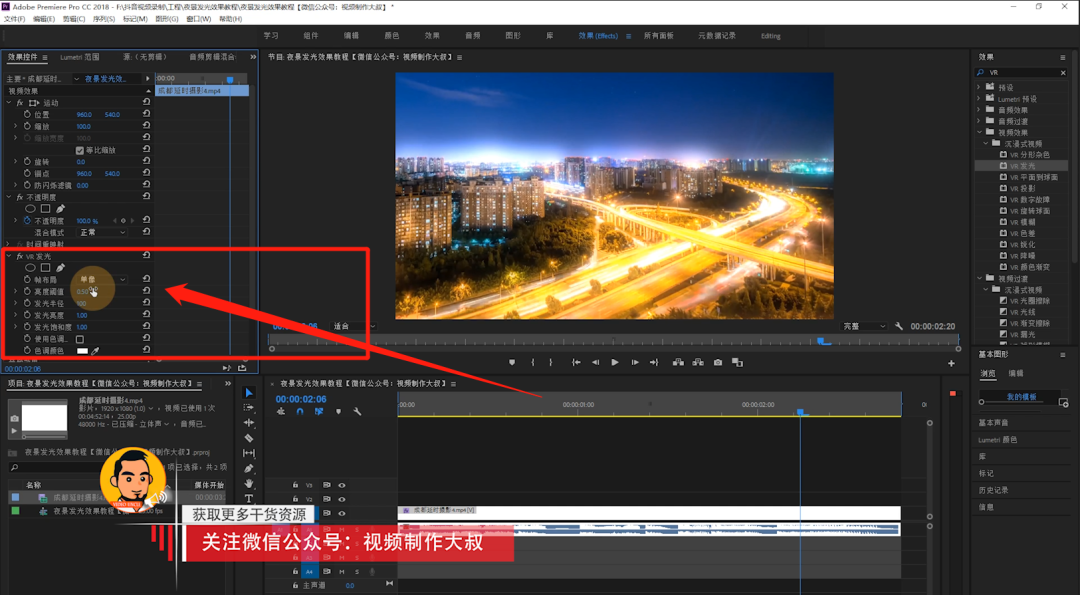Viewport: 1080px width, 595px height.
Task: Select the VR 模糊 effect
Action: (1022, 222)
